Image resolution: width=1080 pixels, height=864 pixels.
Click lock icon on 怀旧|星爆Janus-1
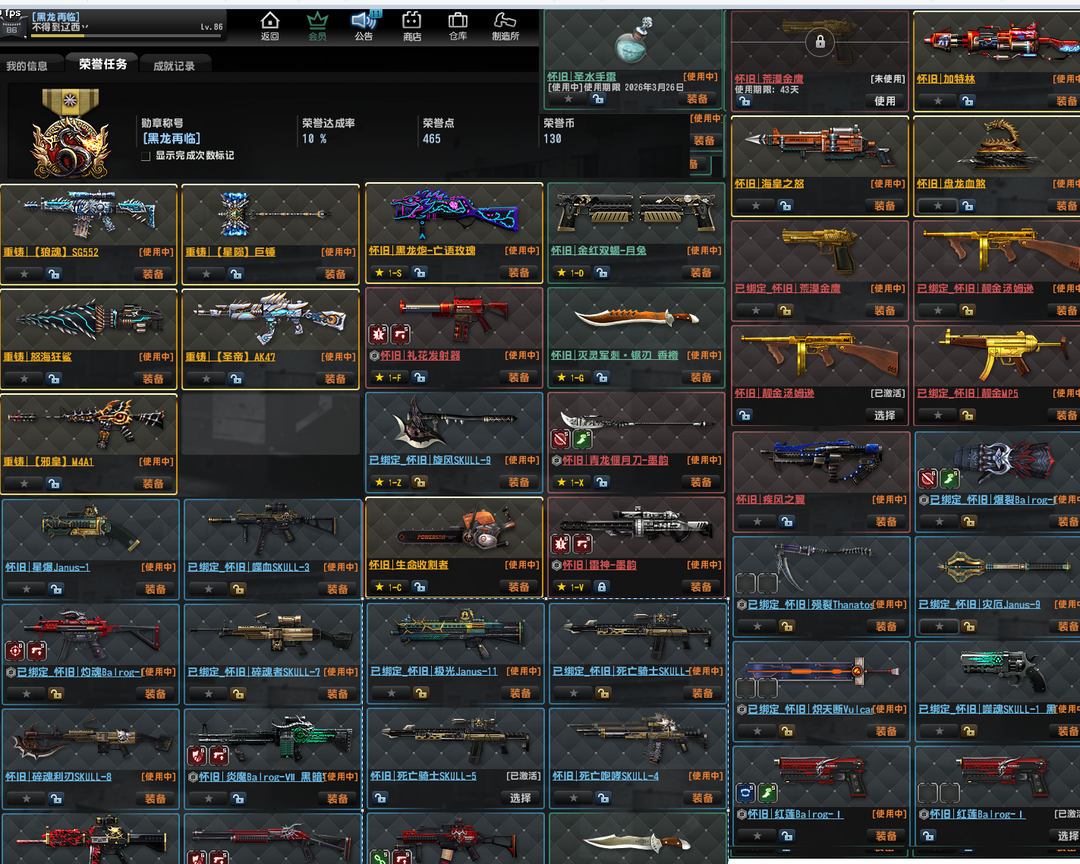coord(56,589)
